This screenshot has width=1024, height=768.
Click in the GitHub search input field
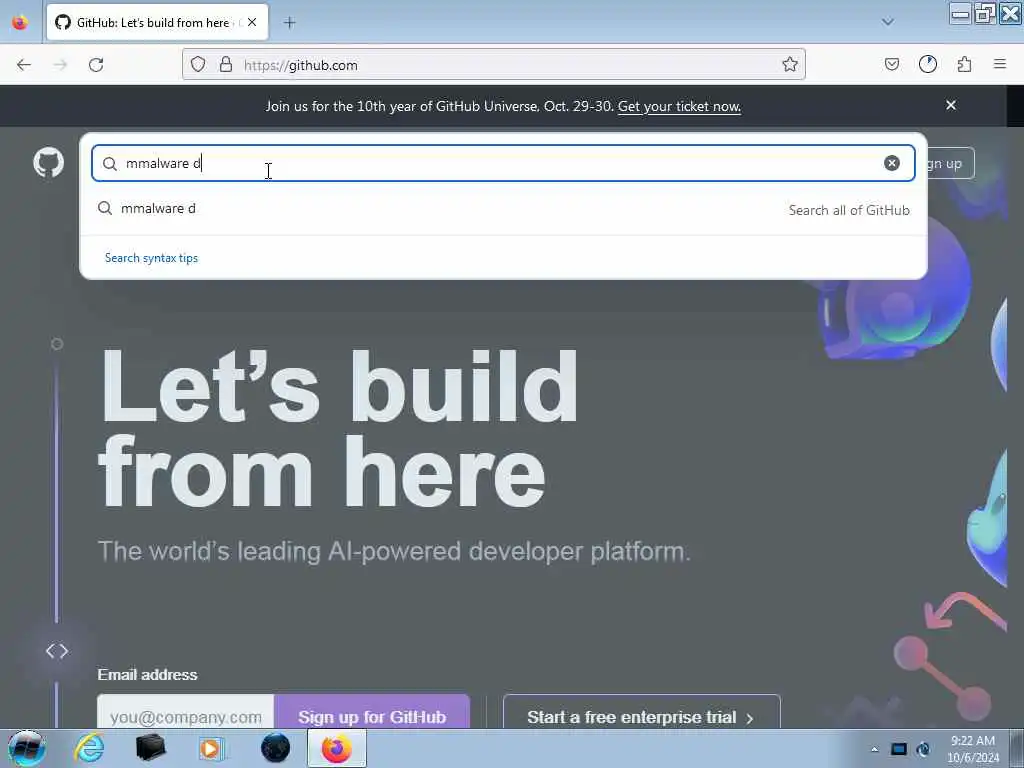[503, 163]
